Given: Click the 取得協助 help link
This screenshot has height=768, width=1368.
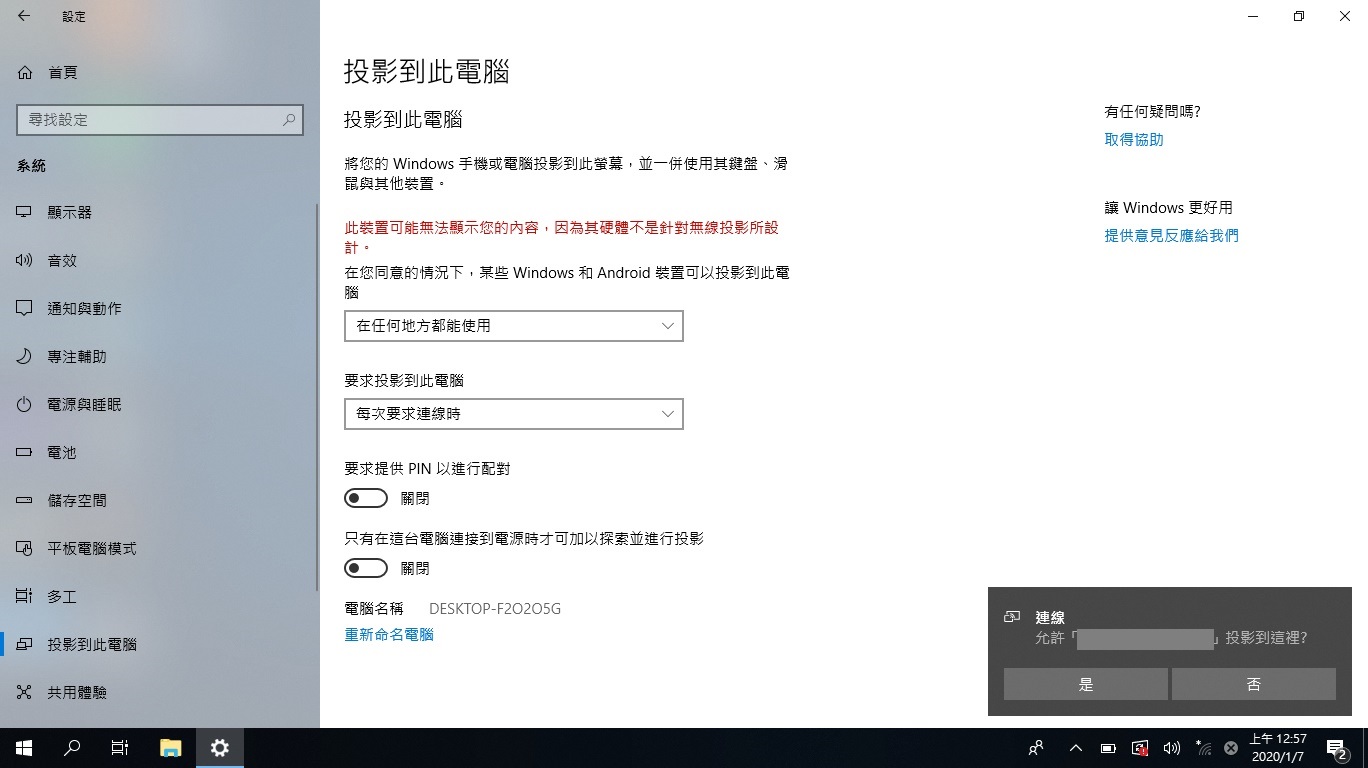Looking at the screenshot, I should (1134, 140).
